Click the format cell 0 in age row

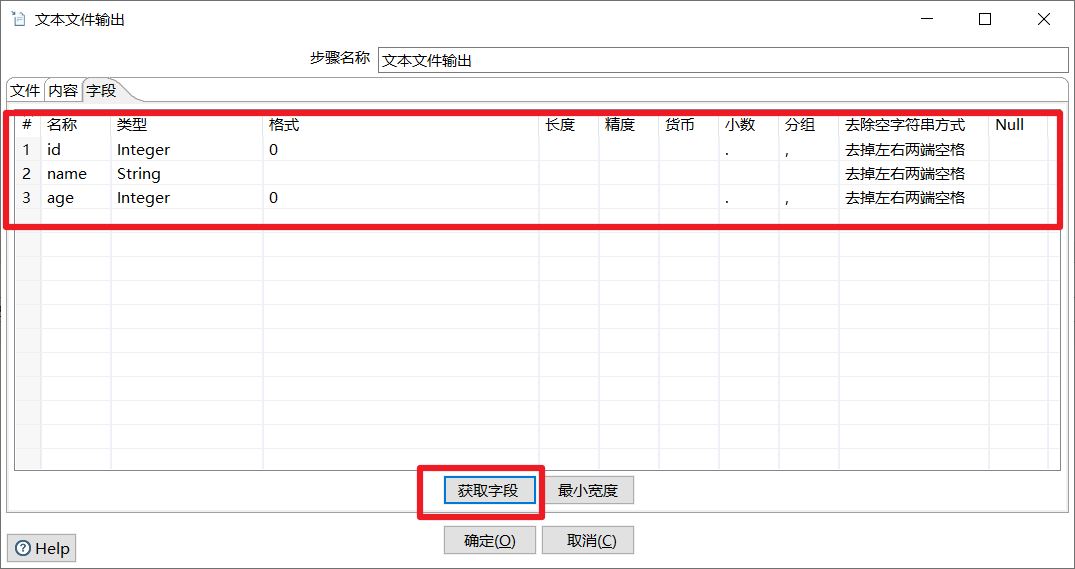tap(401, 198)
